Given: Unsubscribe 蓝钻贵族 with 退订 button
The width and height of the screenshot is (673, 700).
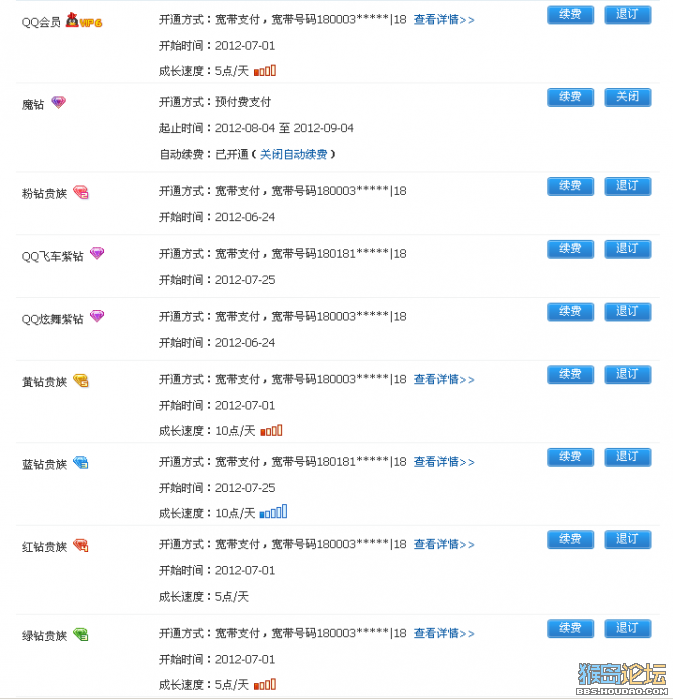Looking at the screenshot, I should click(627, 457).
